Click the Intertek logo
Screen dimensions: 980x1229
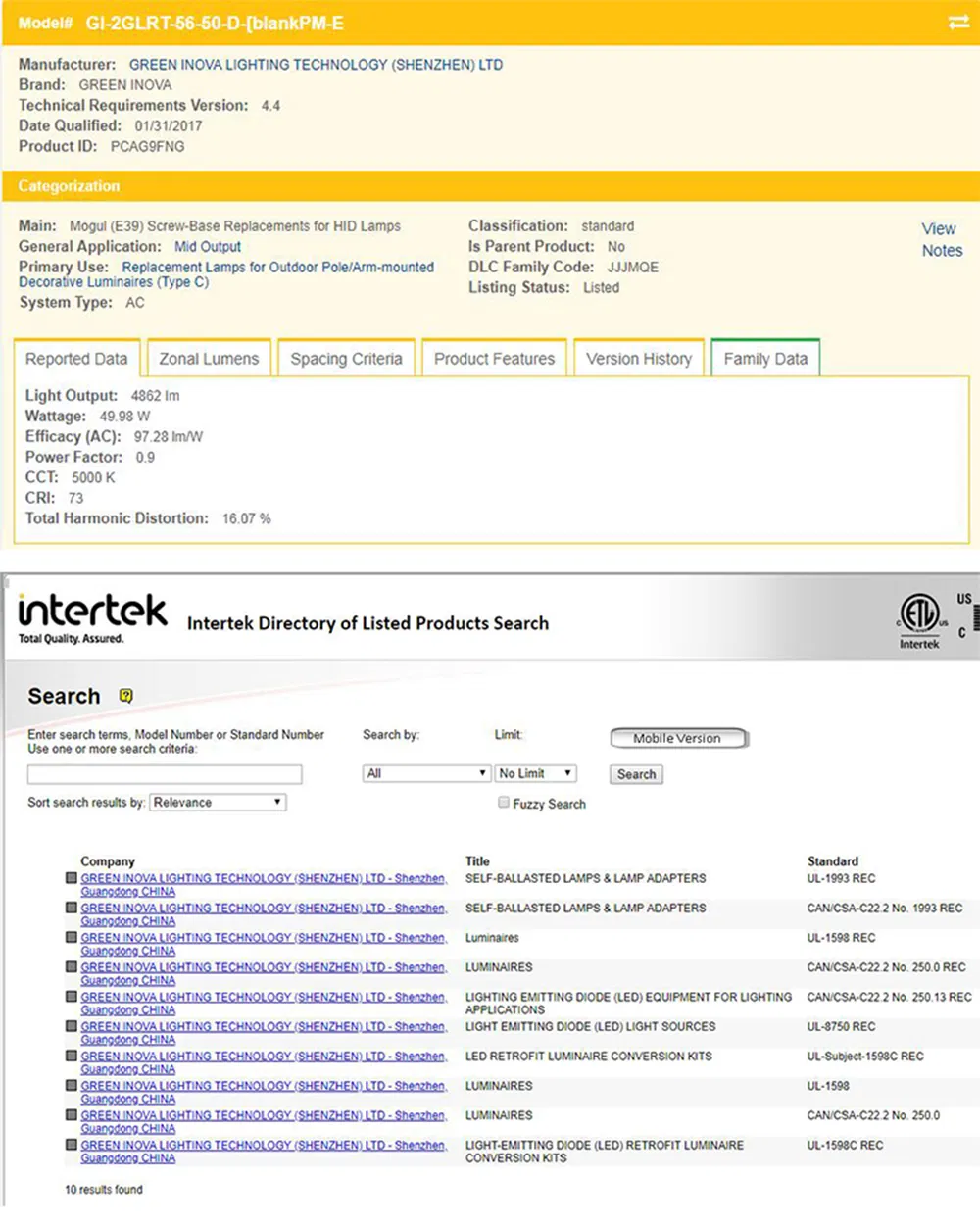pyautogui.click(x=92, y=617)
